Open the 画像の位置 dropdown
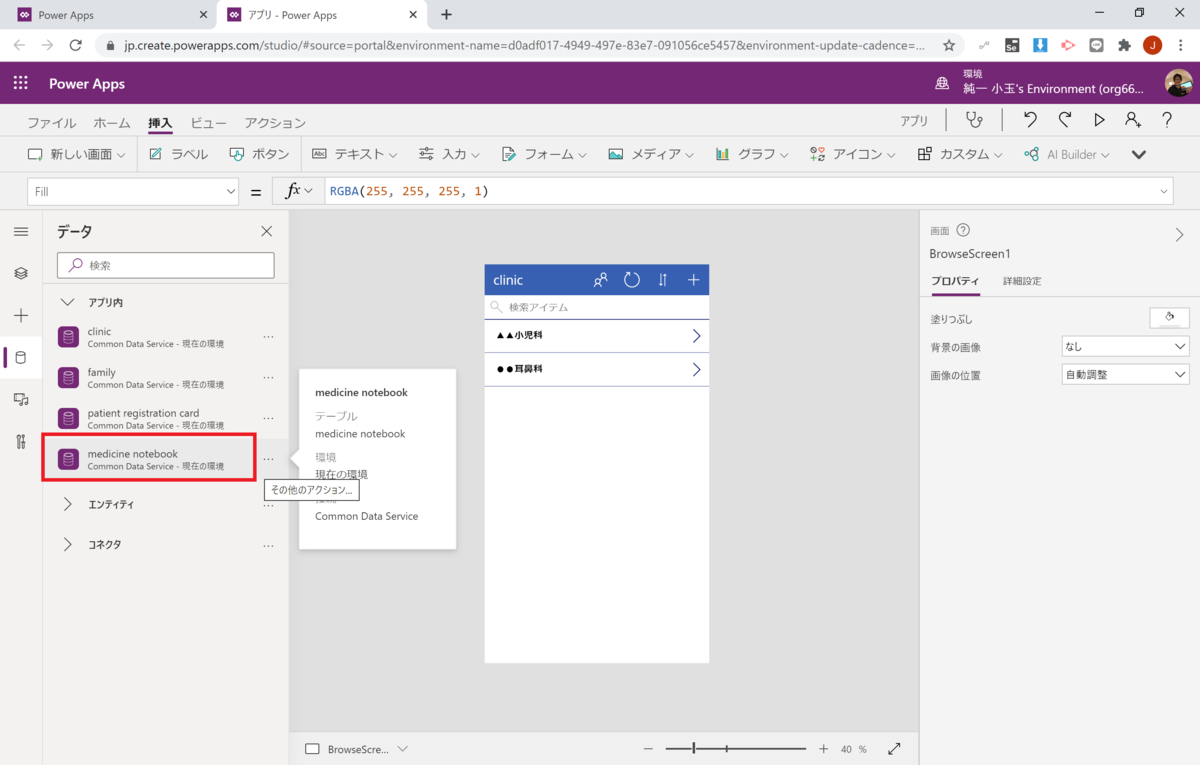The width and height of the screenshot is (1200, 765). click(1125, 374)
